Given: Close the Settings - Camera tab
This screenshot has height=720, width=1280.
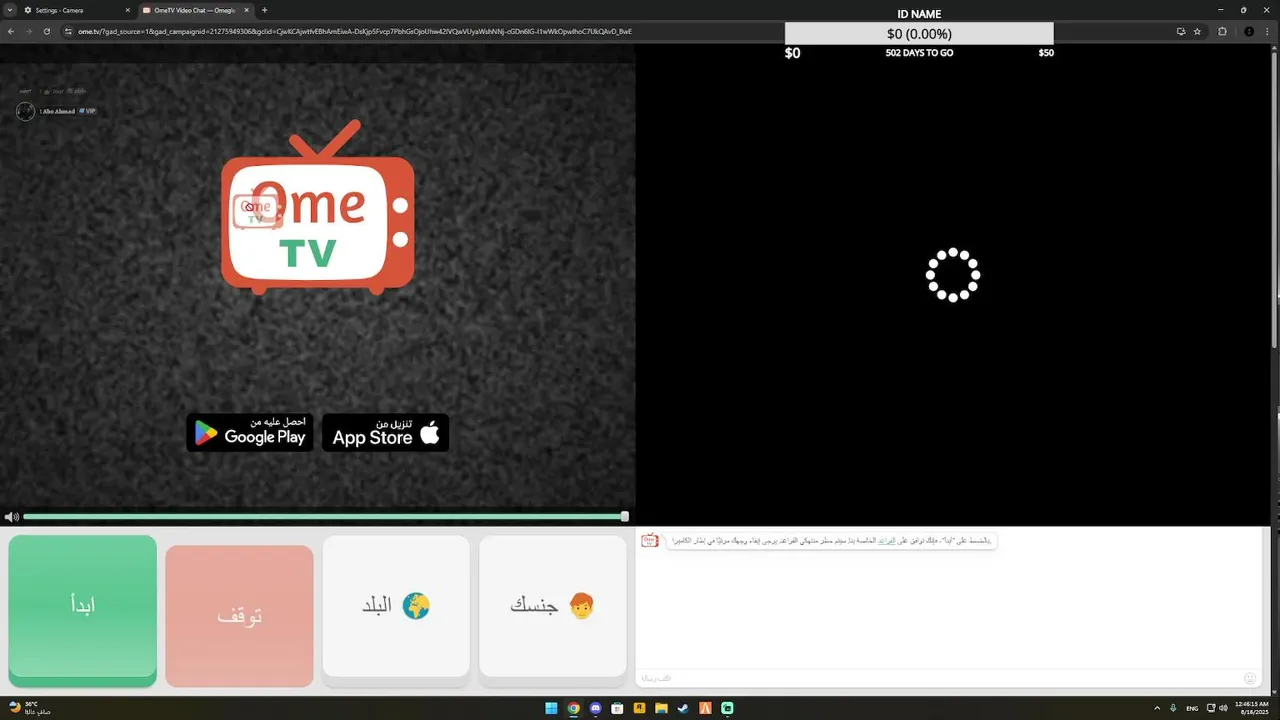Looking at the screenshot, I should click(x=127, y=10).
